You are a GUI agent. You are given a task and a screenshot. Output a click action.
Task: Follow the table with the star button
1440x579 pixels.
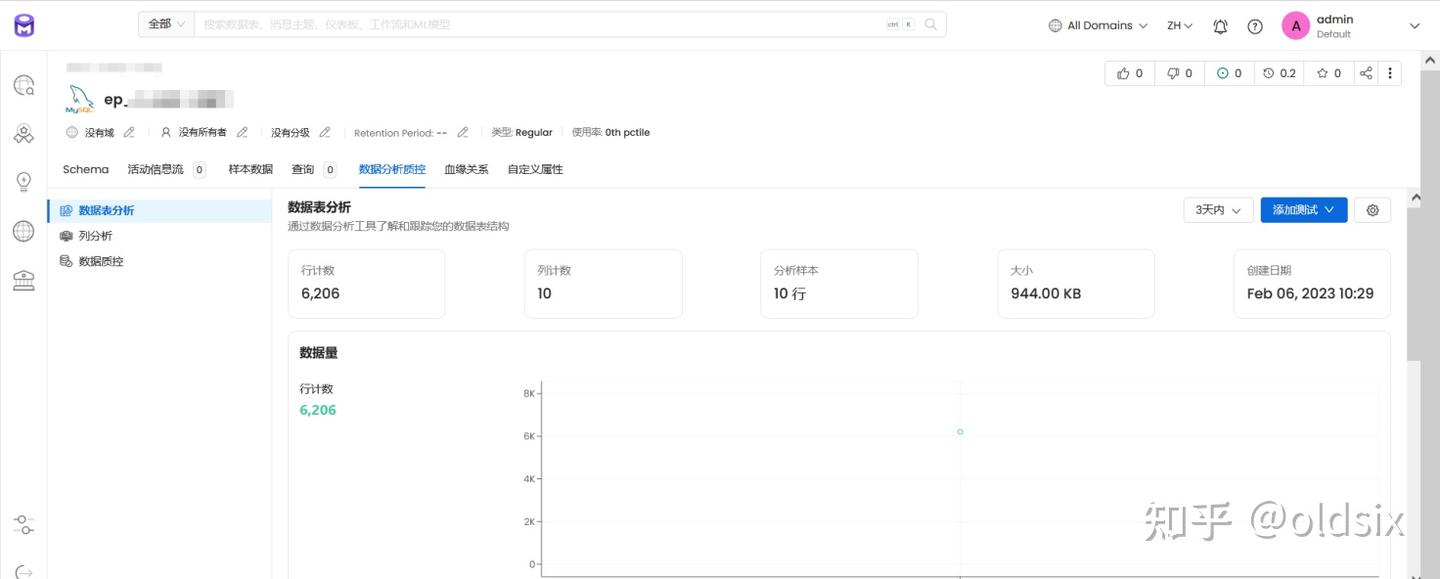(1329, 73)
